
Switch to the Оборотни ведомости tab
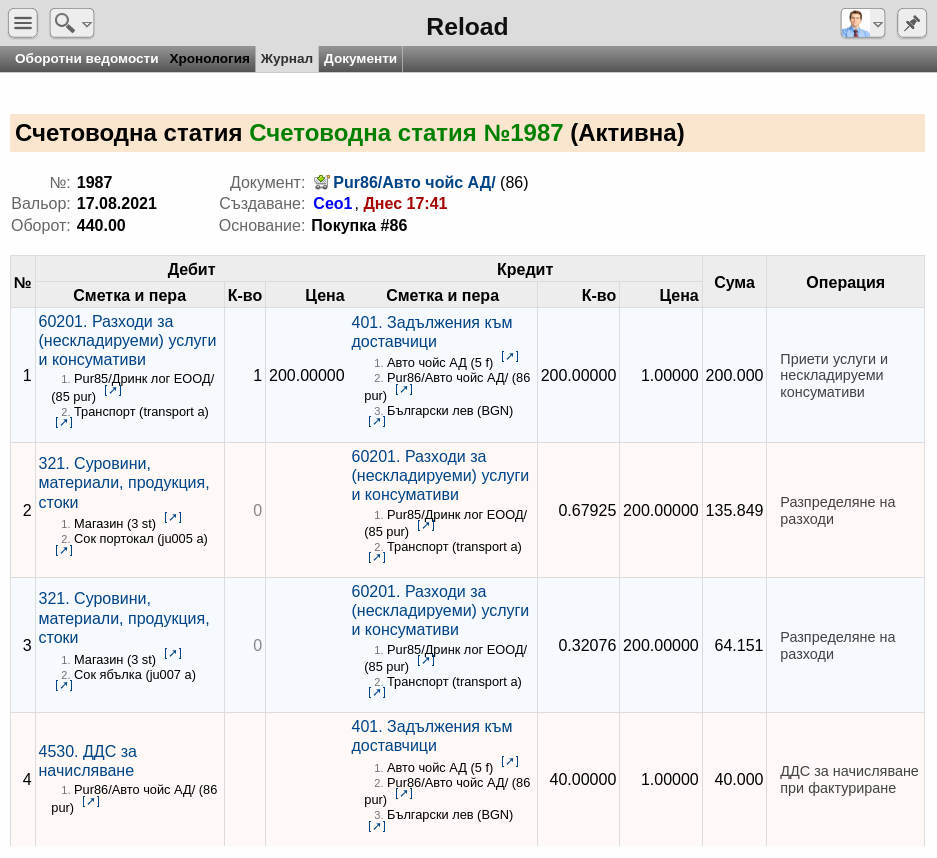[x=87, y=59]
